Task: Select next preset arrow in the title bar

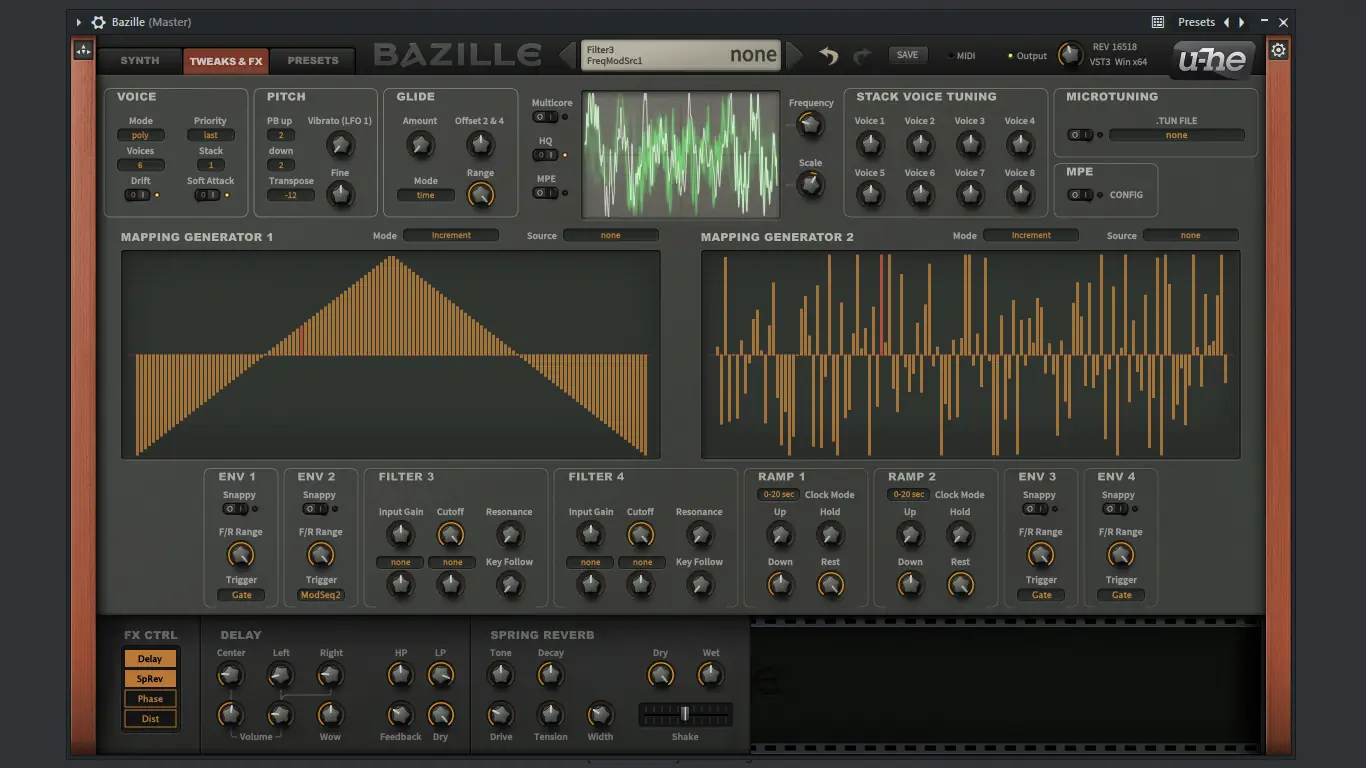Action: [x=1242, y=22]
